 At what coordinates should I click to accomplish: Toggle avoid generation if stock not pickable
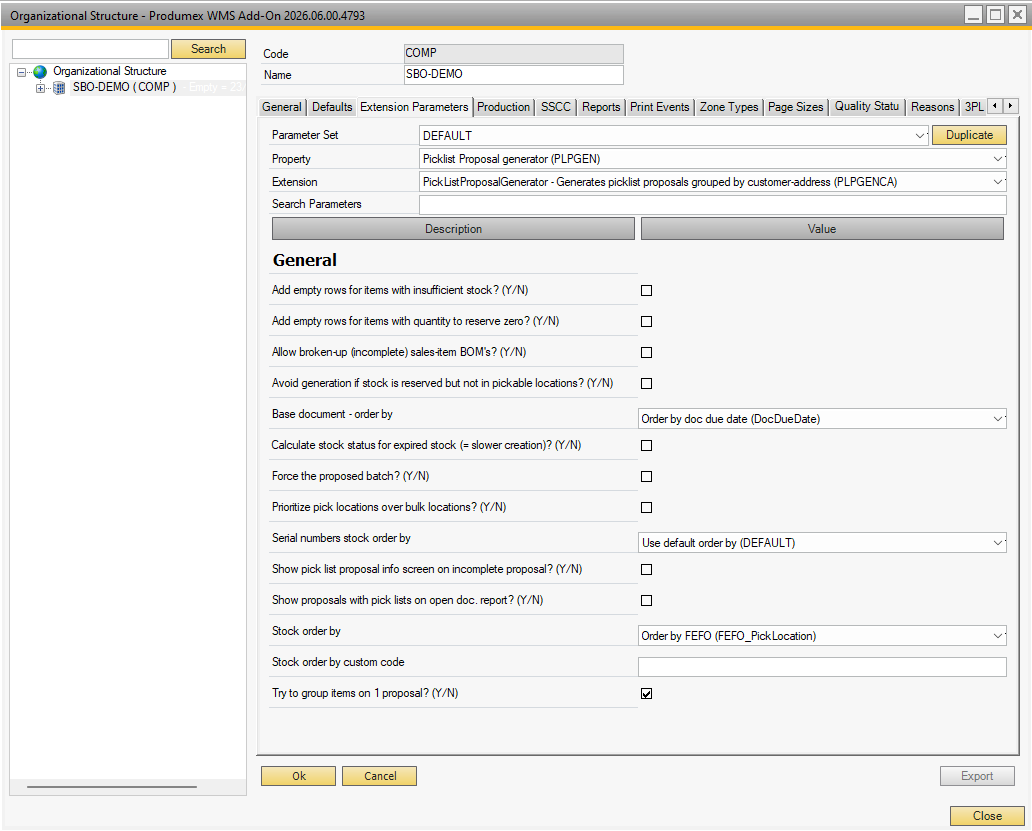pos(646,383)
